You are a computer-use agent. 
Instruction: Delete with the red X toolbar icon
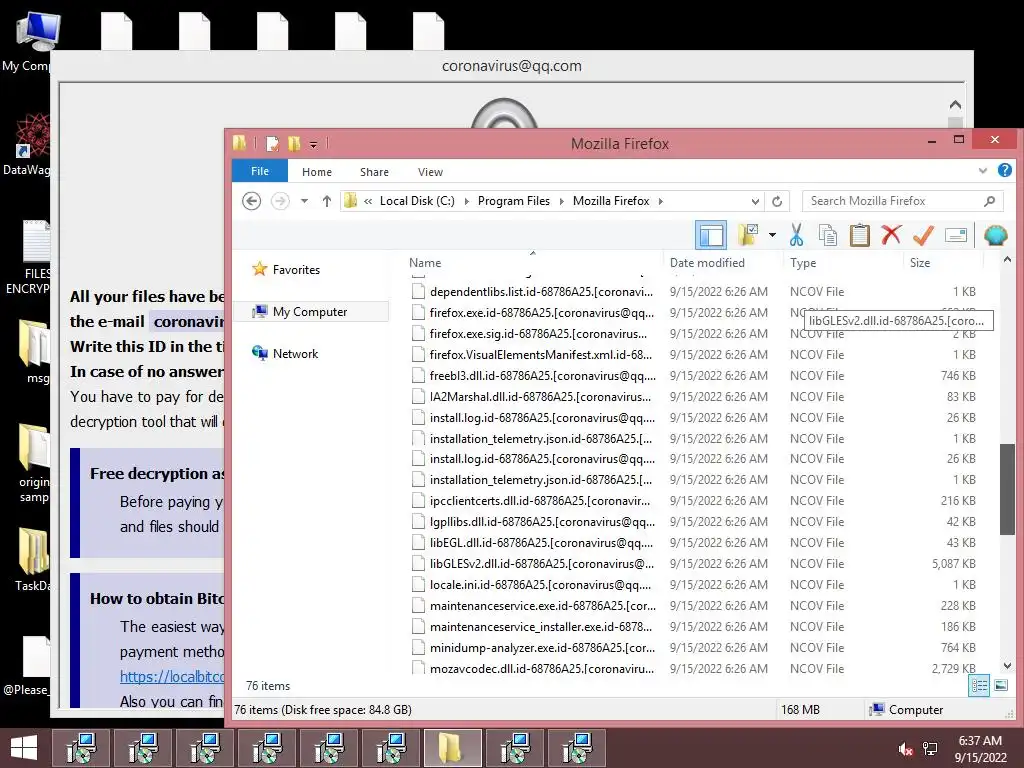(x=891, y=234)
